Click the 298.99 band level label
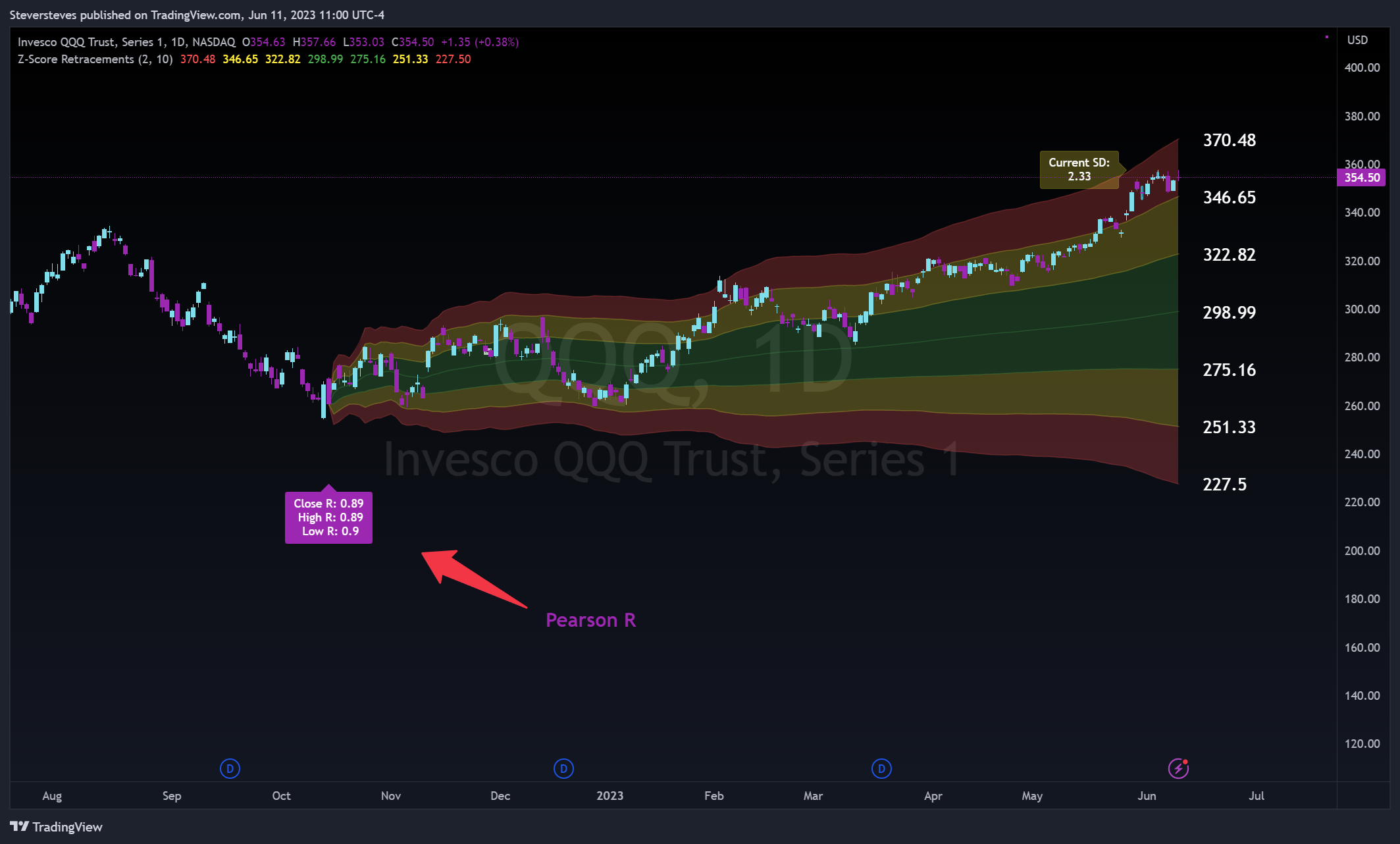Viewport: 1400px width, 844px height. (1229, 313)
